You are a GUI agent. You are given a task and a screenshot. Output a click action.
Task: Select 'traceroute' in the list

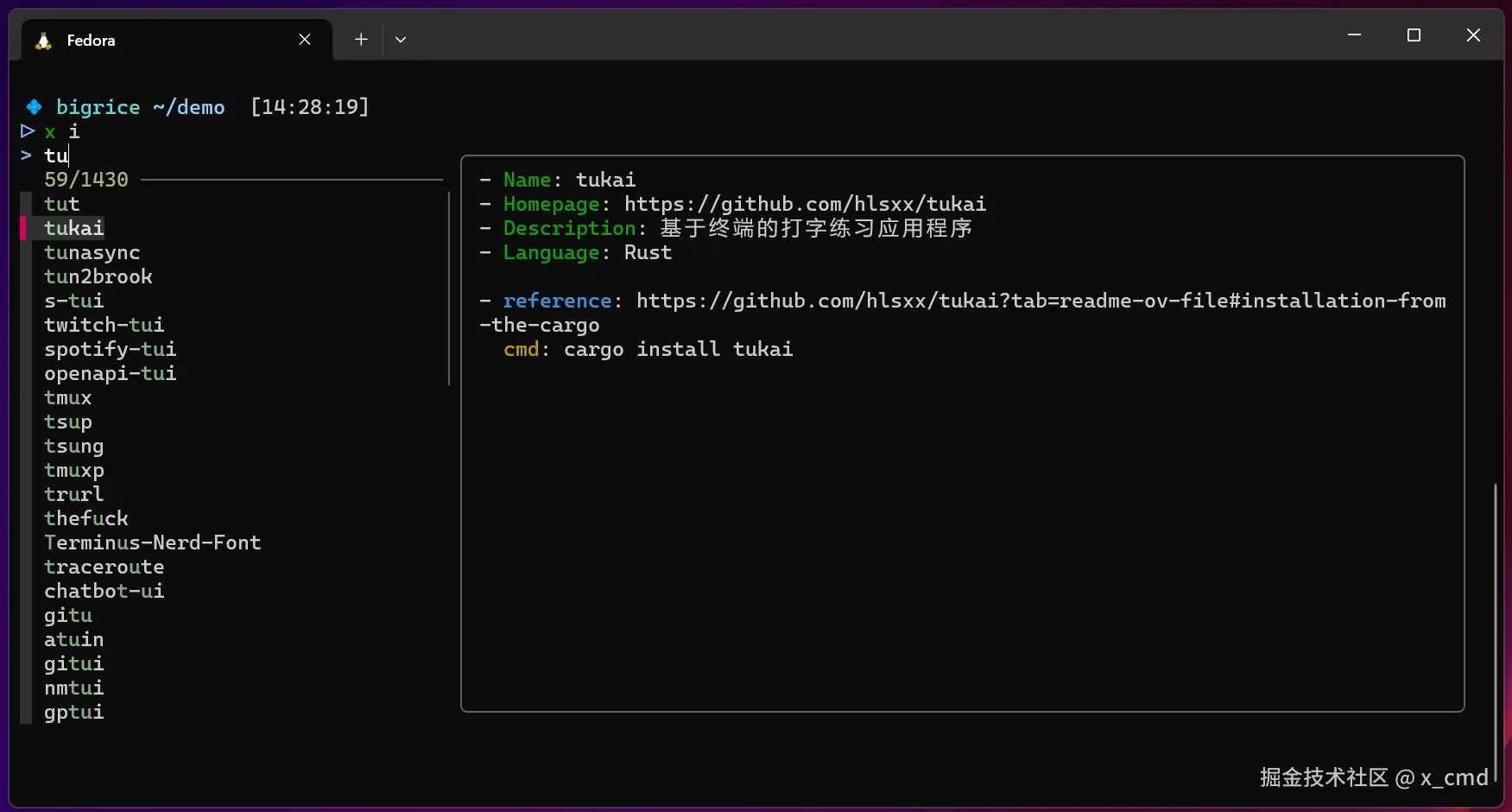104,567
